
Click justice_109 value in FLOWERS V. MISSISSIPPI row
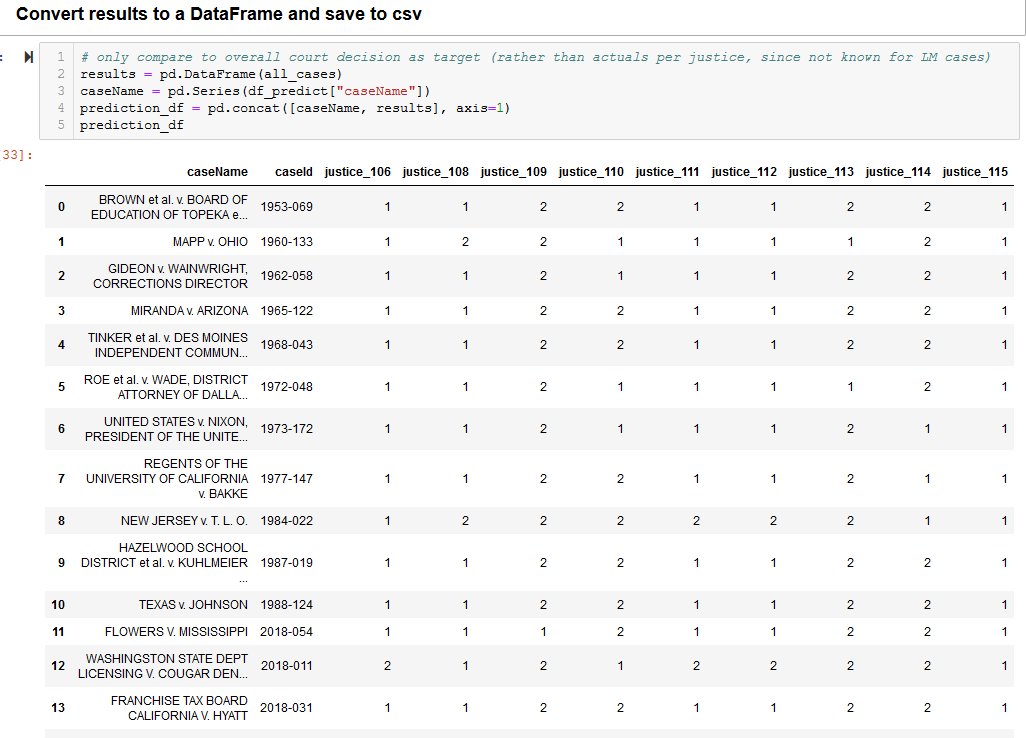(543, 631)
